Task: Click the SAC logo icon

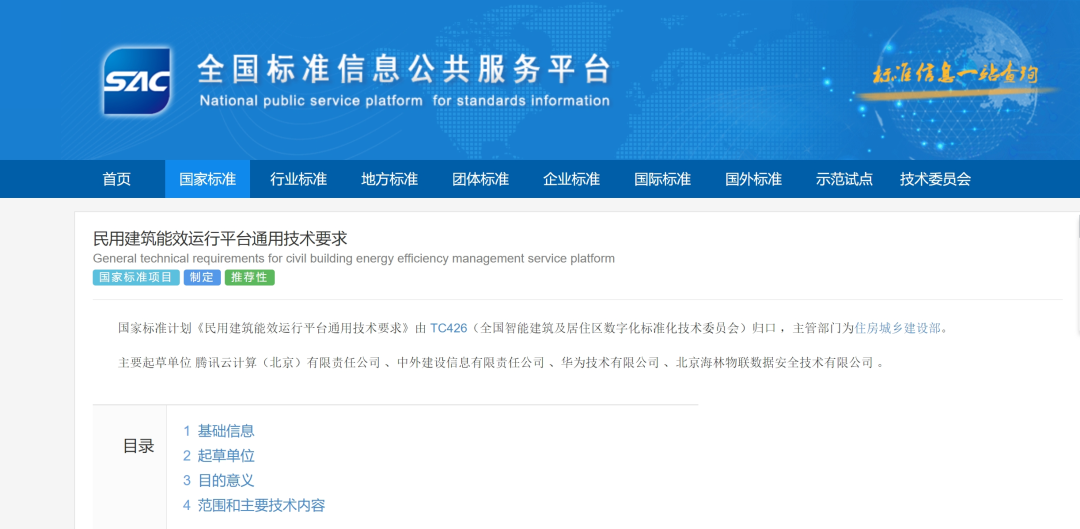Action: coord(137,81)
